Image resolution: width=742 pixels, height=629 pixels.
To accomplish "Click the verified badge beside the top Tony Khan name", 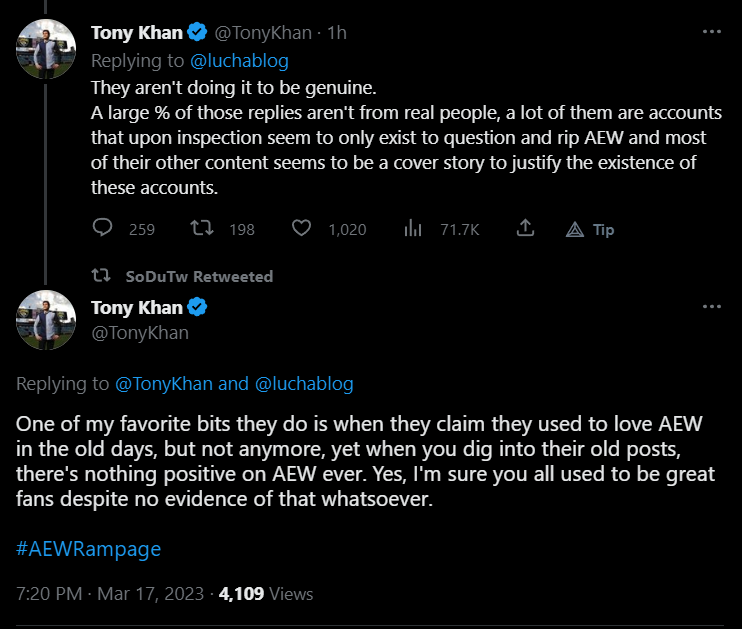I will coord(199,33).
